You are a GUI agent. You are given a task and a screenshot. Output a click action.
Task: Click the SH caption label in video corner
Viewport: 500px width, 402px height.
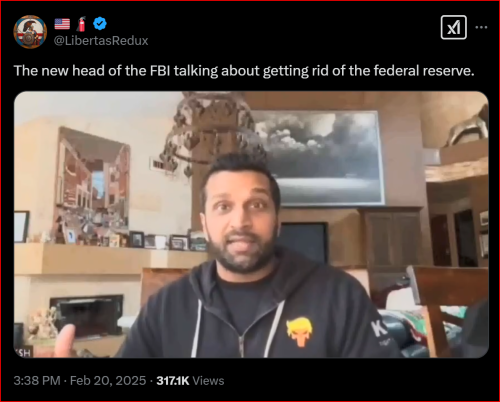[x=24, y=353]
